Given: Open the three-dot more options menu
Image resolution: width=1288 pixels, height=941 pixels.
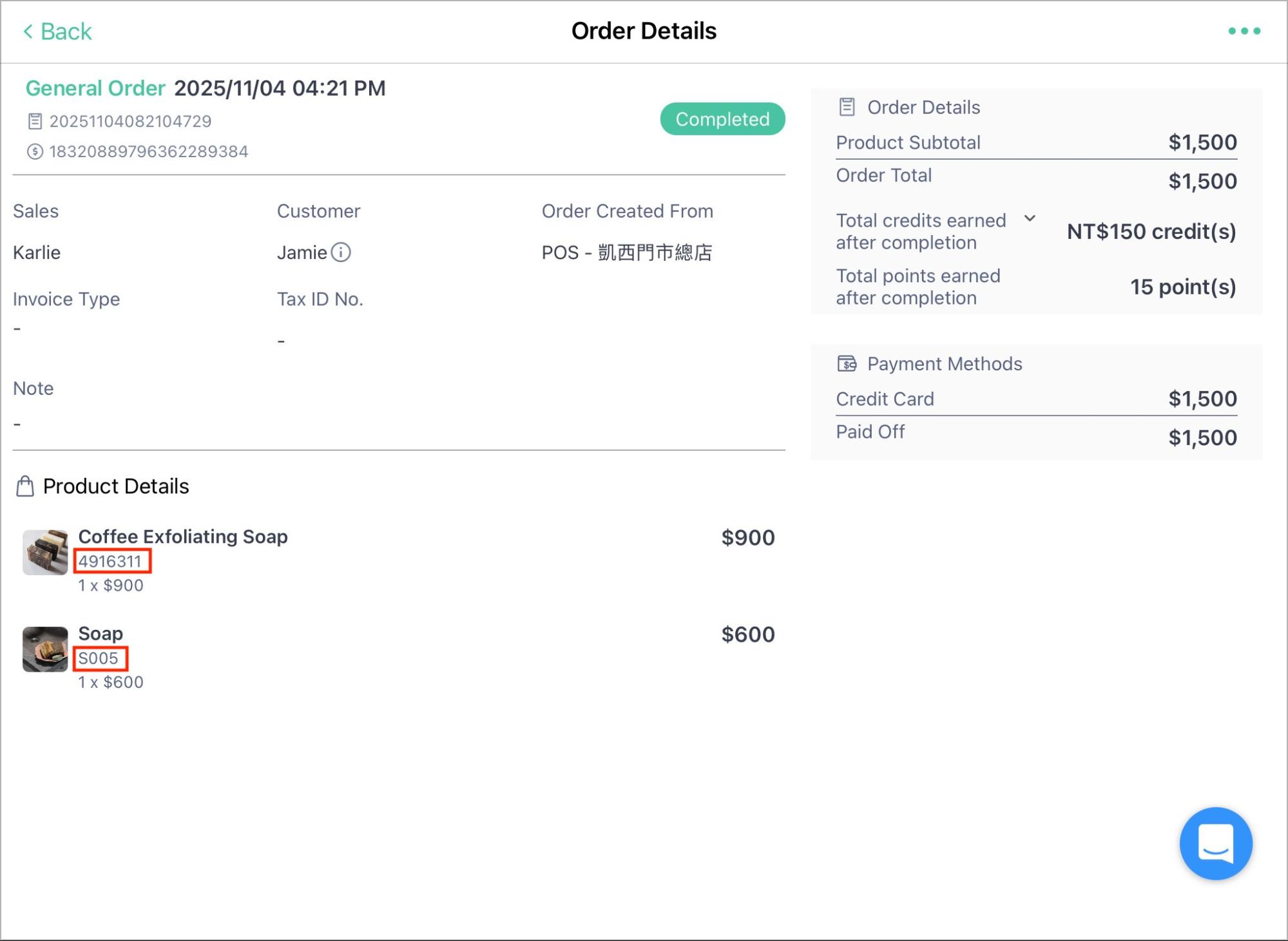Looking at the screenshot, I should tap(1244, 31).
